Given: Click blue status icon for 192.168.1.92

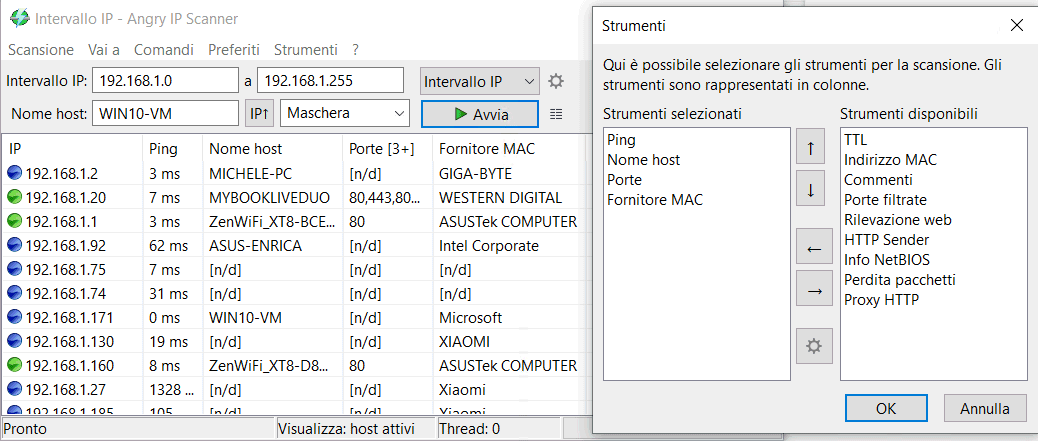Looking at the screenshot, I should pyautogui.click(x=15, y=246).
